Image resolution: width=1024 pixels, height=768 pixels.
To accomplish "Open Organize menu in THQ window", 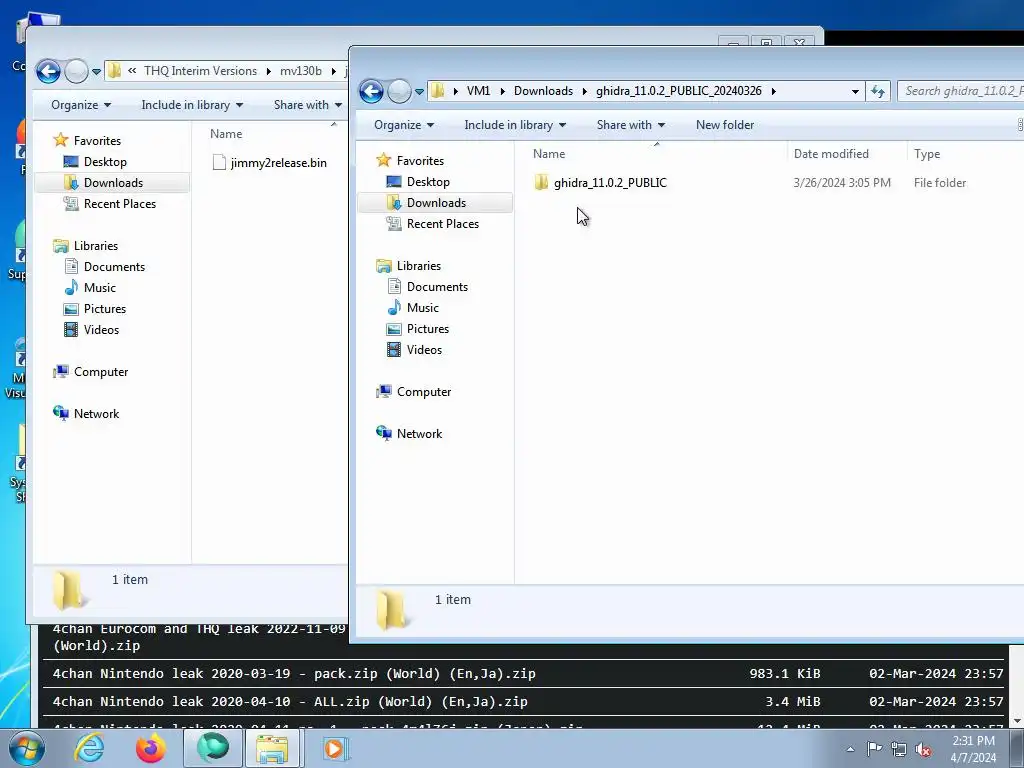I will (81, 104).
